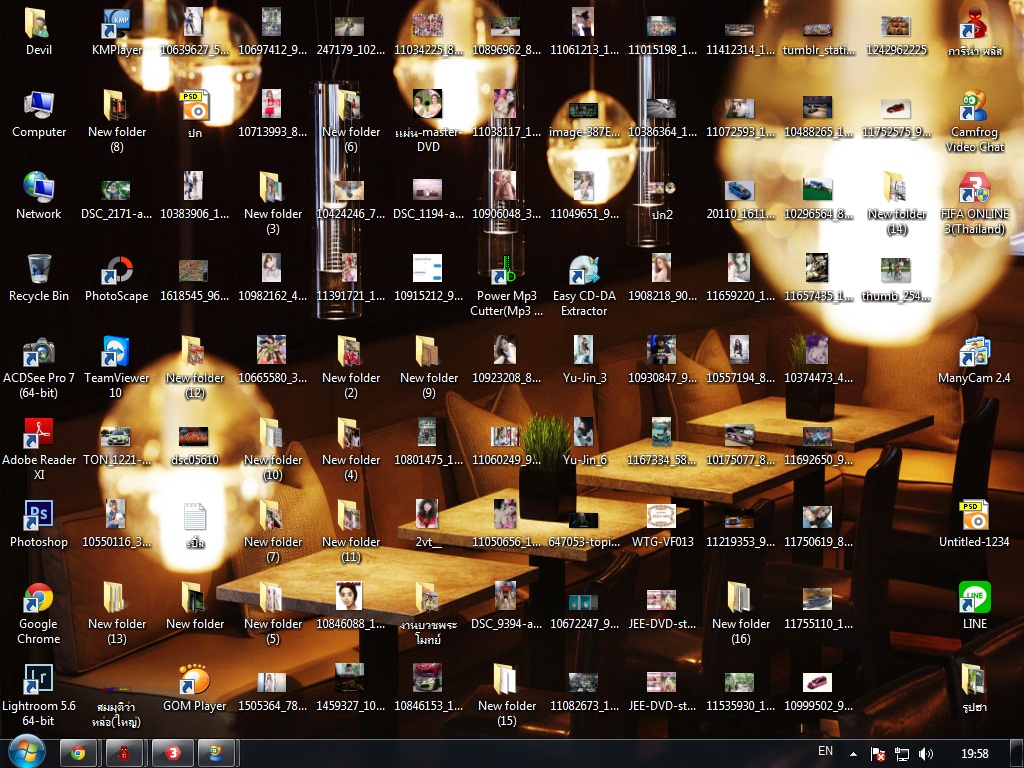Select the ปก PSD file
This screenshot has height=768, width=1024.
[x=195, y=114]
